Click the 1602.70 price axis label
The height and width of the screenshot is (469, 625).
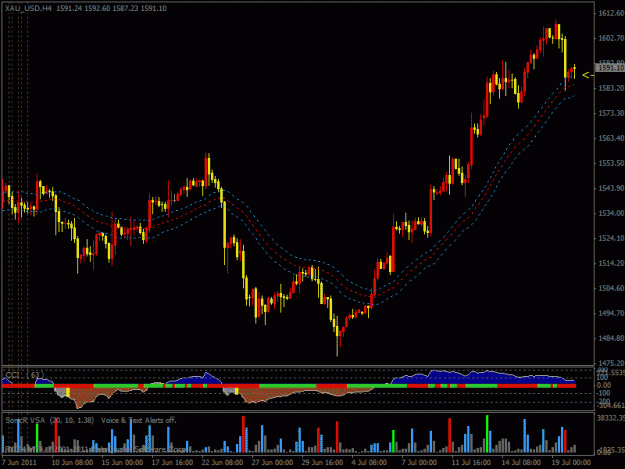(611, 38)
